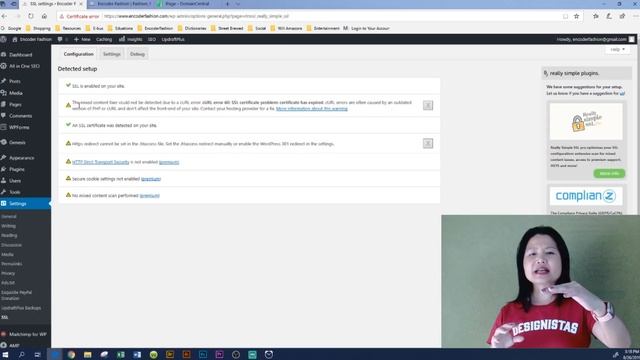Open Posts in the sidebar

coord(15,81)
